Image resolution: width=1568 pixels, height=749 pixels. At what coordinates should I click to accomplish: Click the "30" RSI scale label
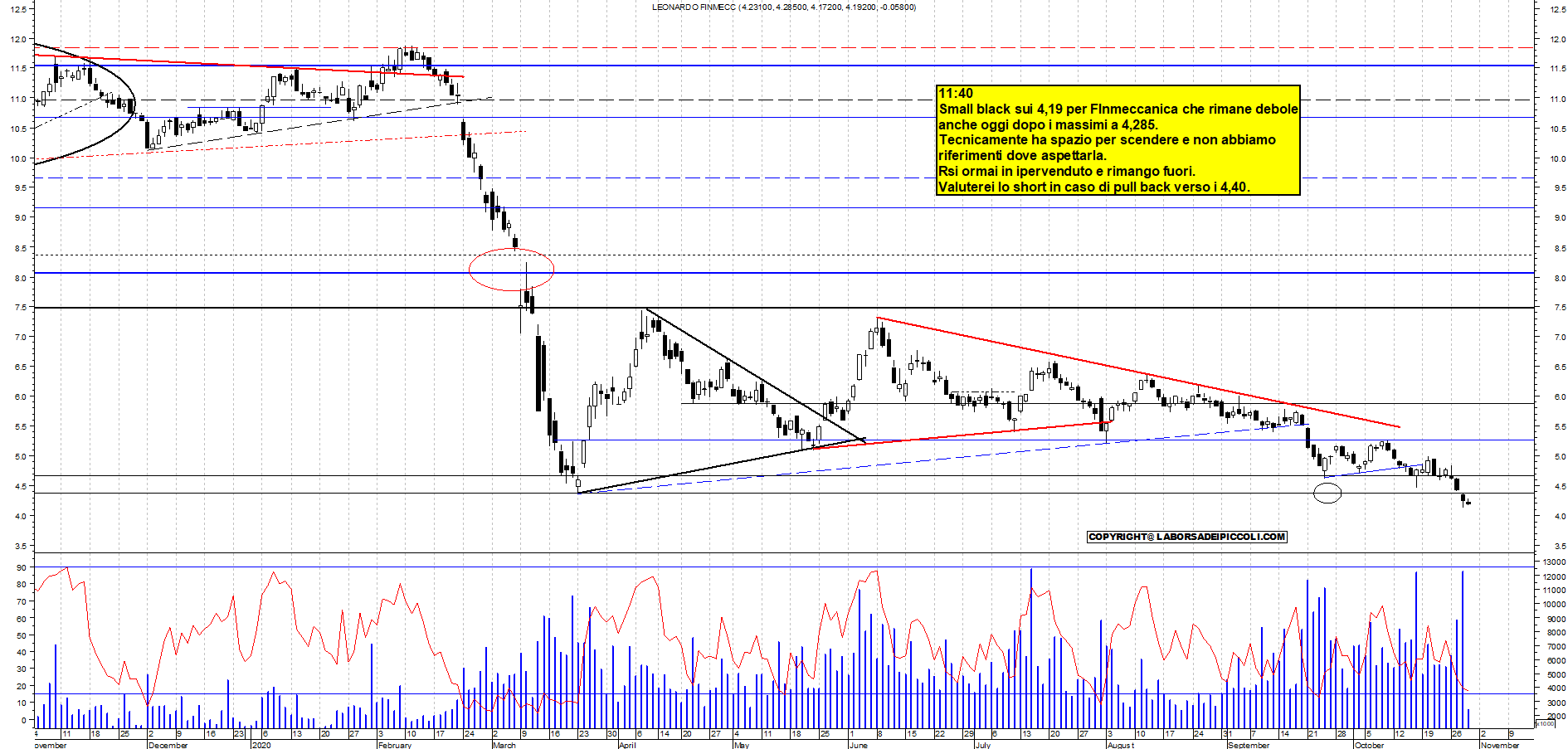pos(21,669)
